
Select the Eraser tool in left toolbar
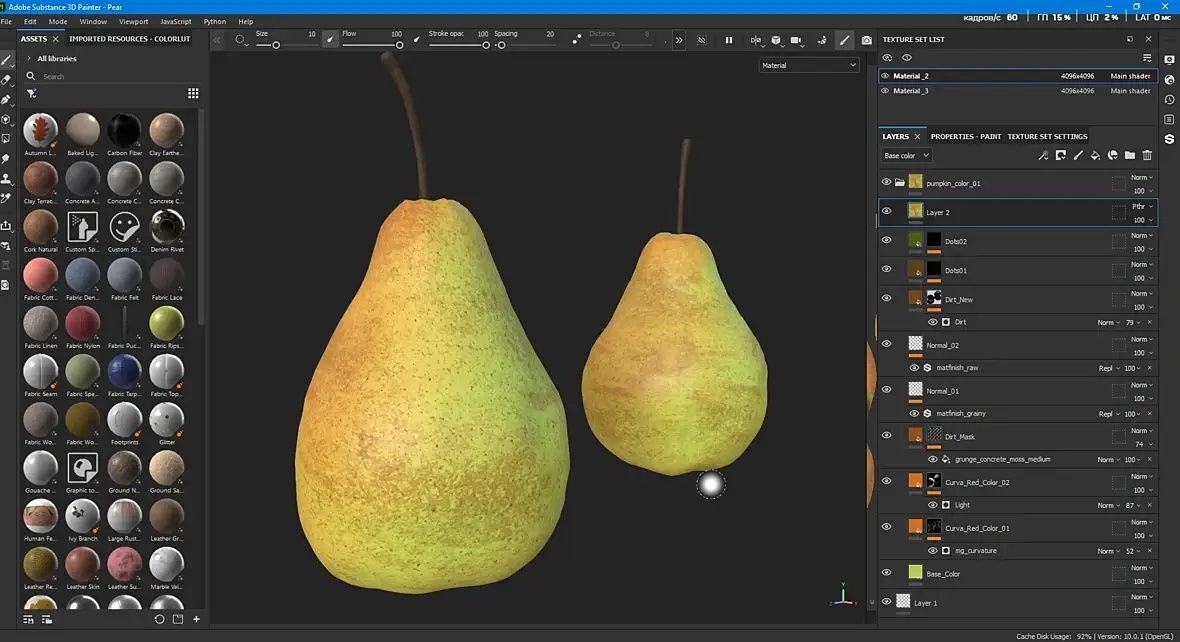[7, 80]
